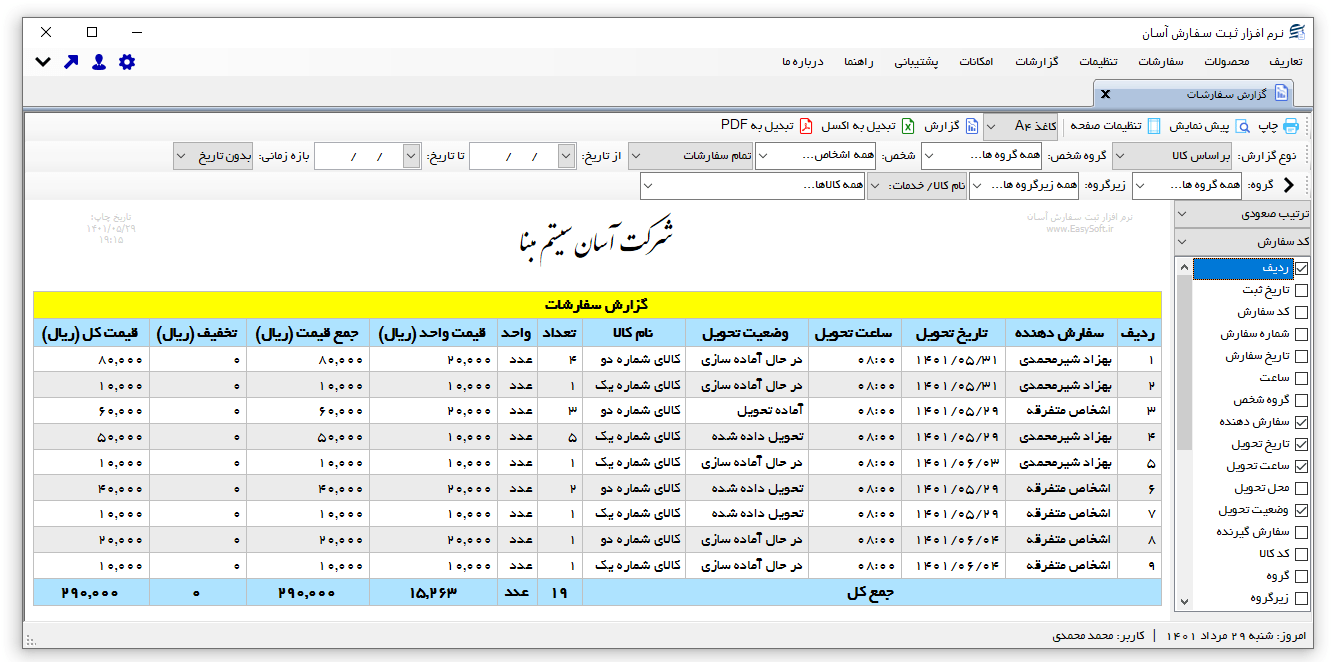Viewport: 1333px width, 662px height.
Task: Open the سفارشات menu
Action: click(1161, 62)
